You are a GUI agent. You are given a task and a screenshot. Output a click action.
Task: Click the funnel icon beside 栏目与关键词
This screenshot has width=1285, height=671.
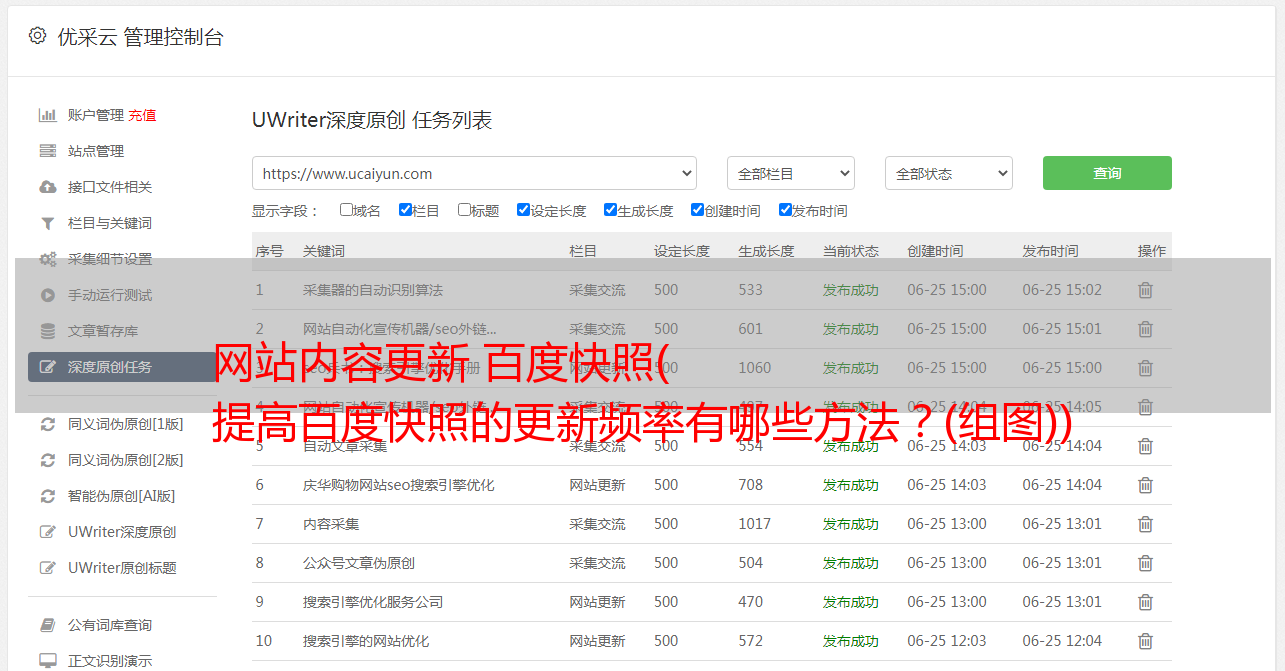pos(47,223)
